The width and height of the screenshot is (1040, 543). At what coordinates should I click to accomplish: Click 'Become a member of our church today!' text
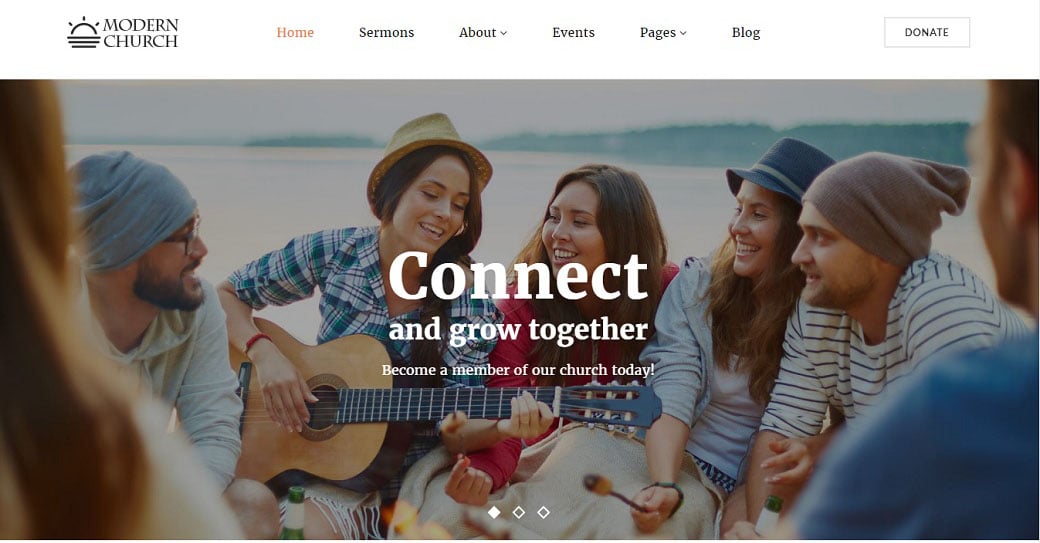click(518, 370)
